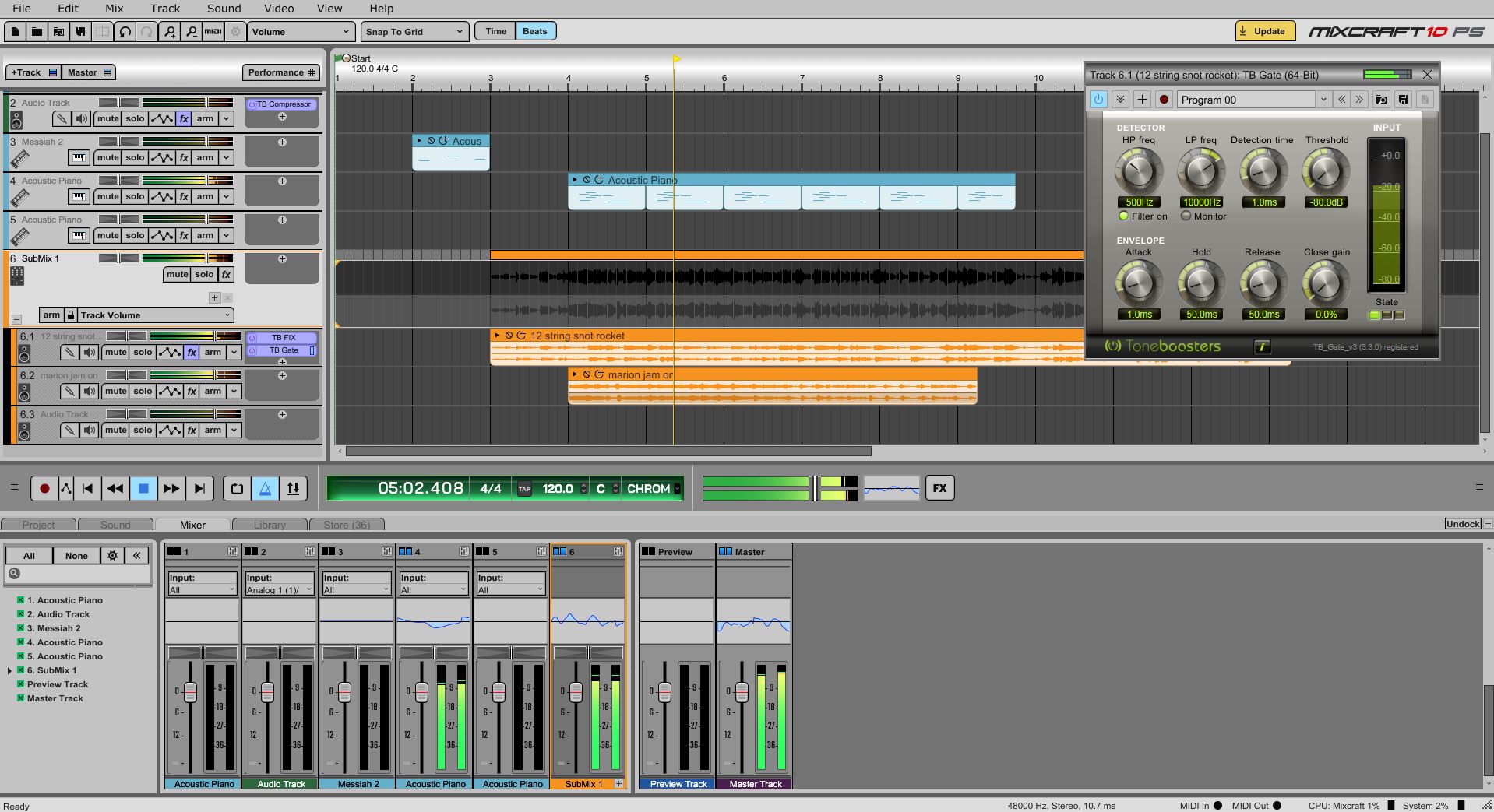Save the project with the floppy icon
Screen dimensions: 1494x812
tap(80, 32)
